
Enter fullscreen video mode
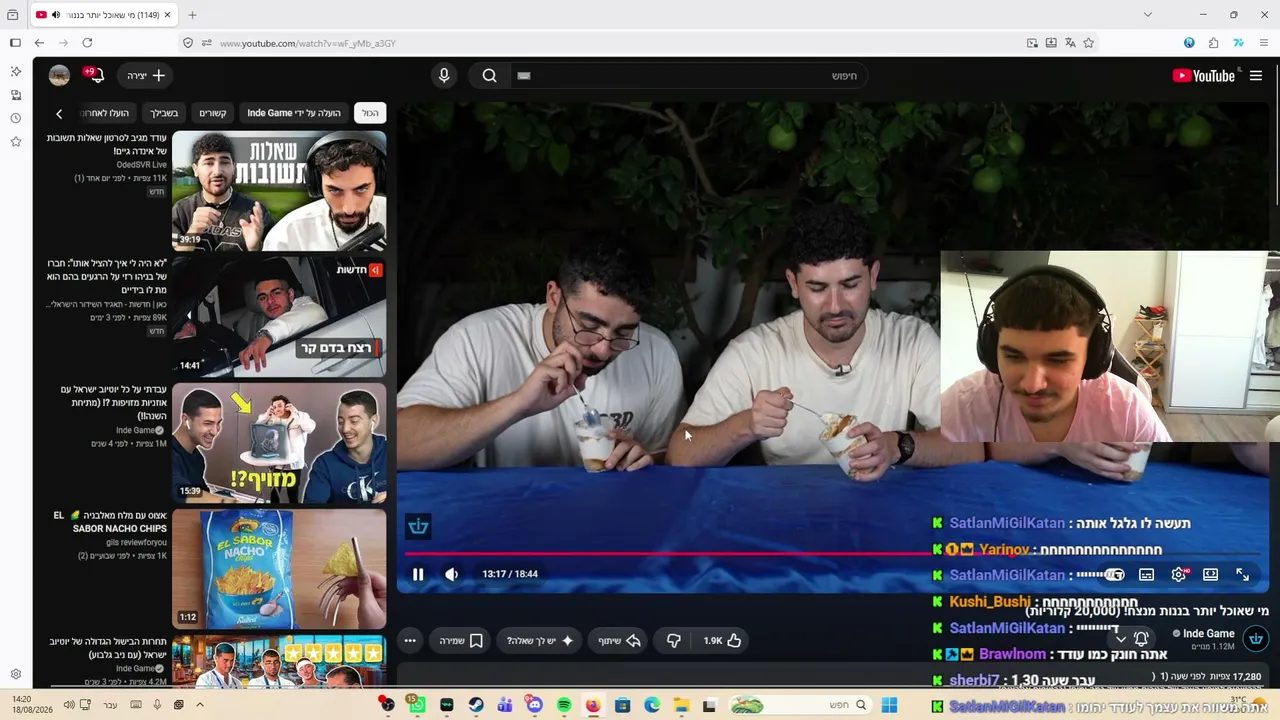[x=1242, y=574]
